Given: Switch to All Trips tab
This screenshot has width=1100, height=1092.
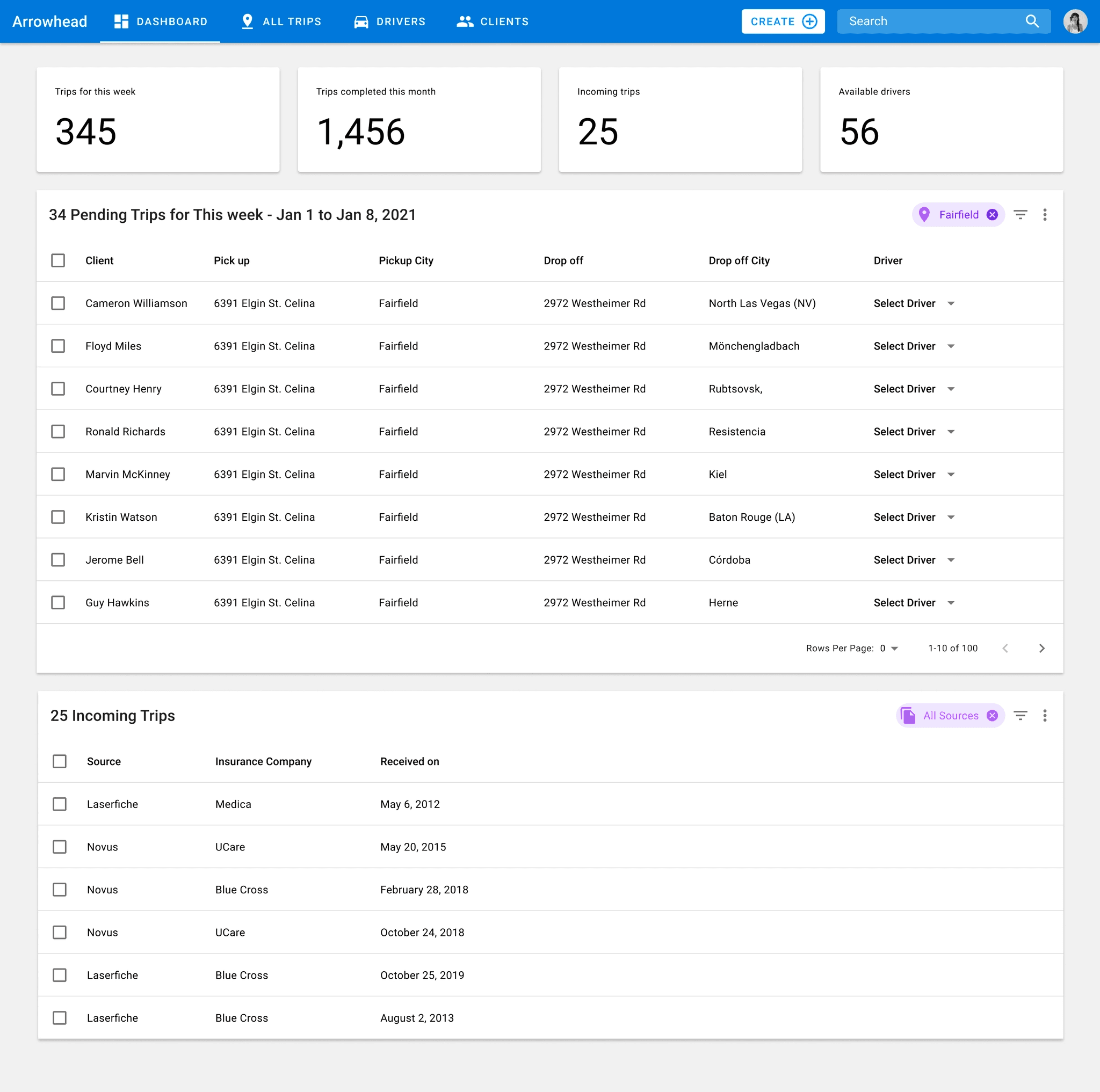Looking at the screenshot, I should point(281,21).
